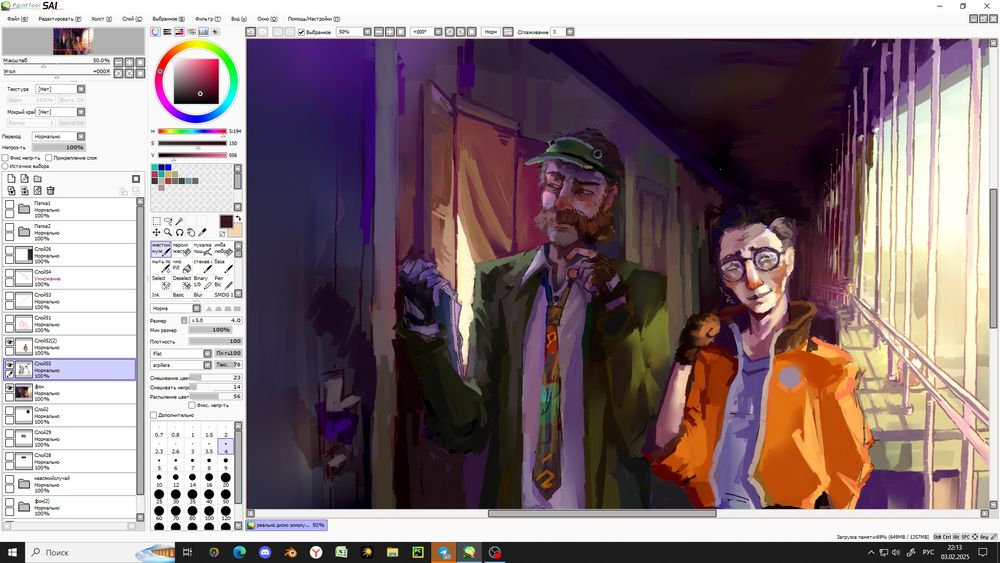Viewport: 1000px width, 563px height.
Task: Select the zoom magnifier tool
Action: 168,232
